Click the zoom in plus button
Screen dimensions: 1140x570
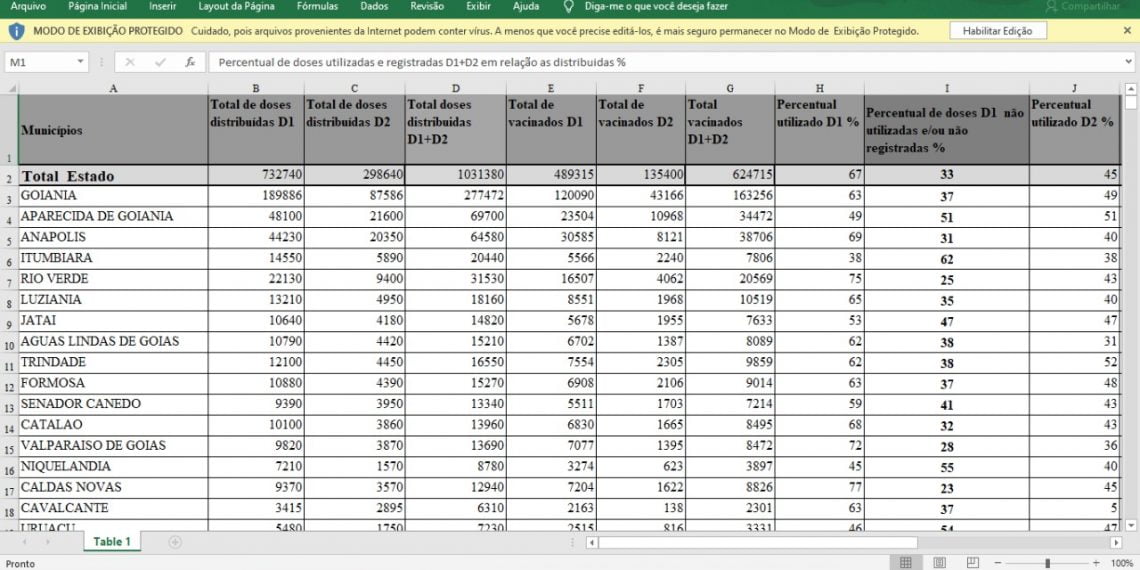pyautogui.click(x=1096, y=563)
